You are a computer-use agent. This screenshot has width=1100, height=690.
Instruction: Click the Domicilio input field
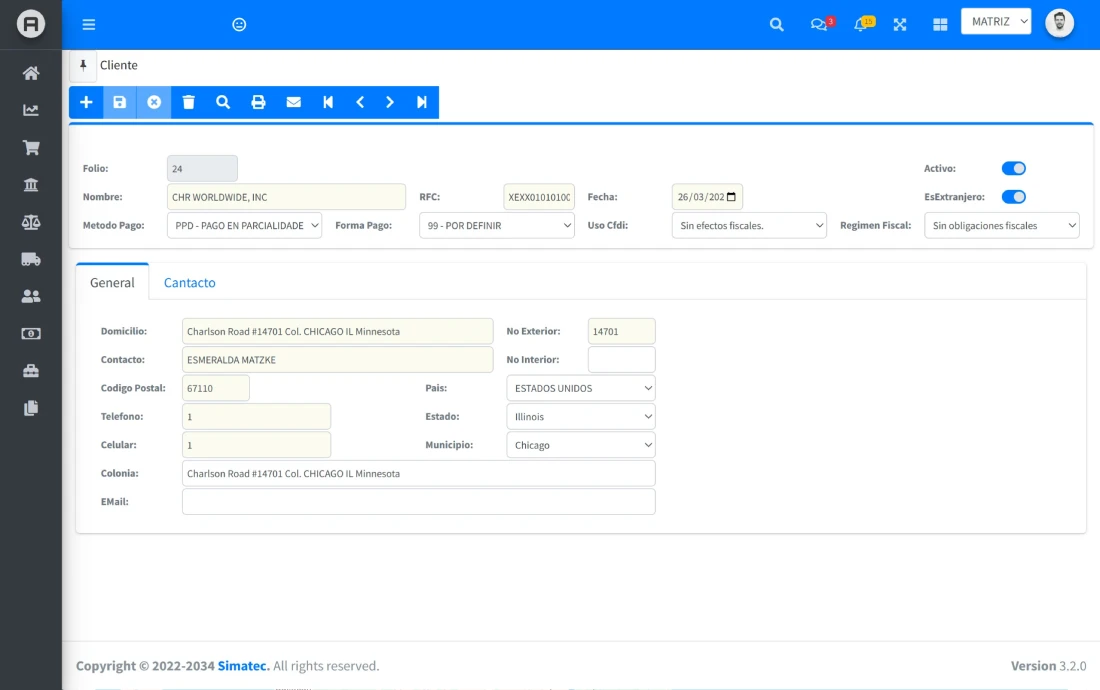pos(337,332)
